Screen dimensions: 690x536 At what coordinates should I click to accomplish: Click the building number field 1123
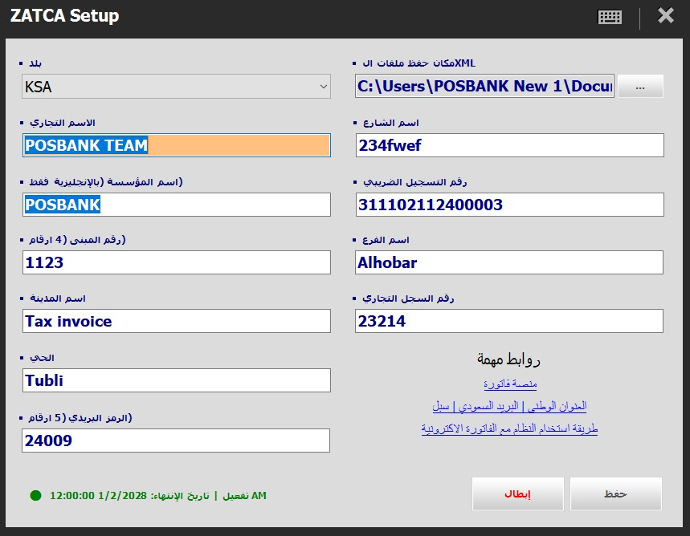click(176, 263)
